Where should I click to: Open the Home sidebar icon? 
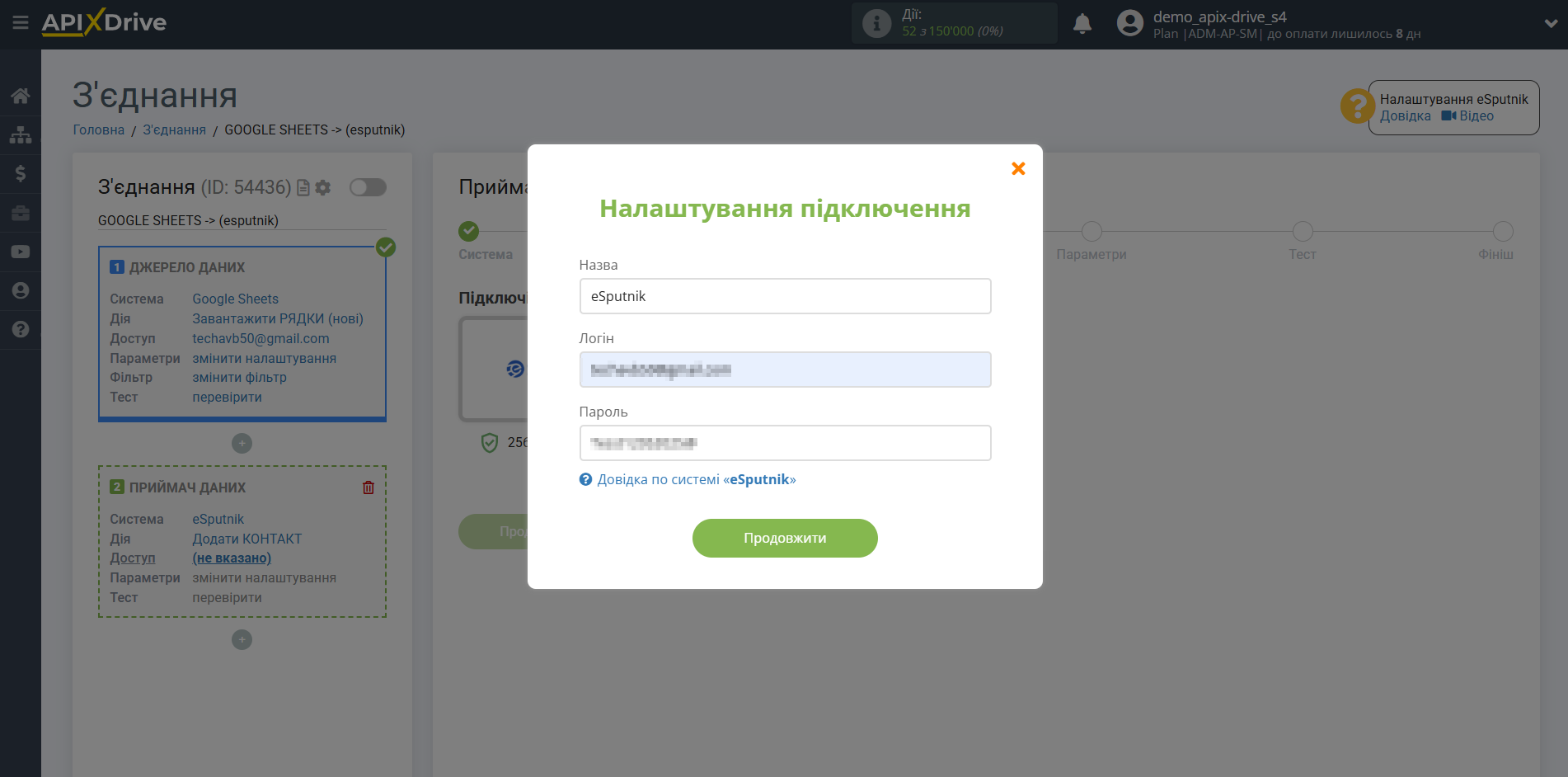pos(21,96)
